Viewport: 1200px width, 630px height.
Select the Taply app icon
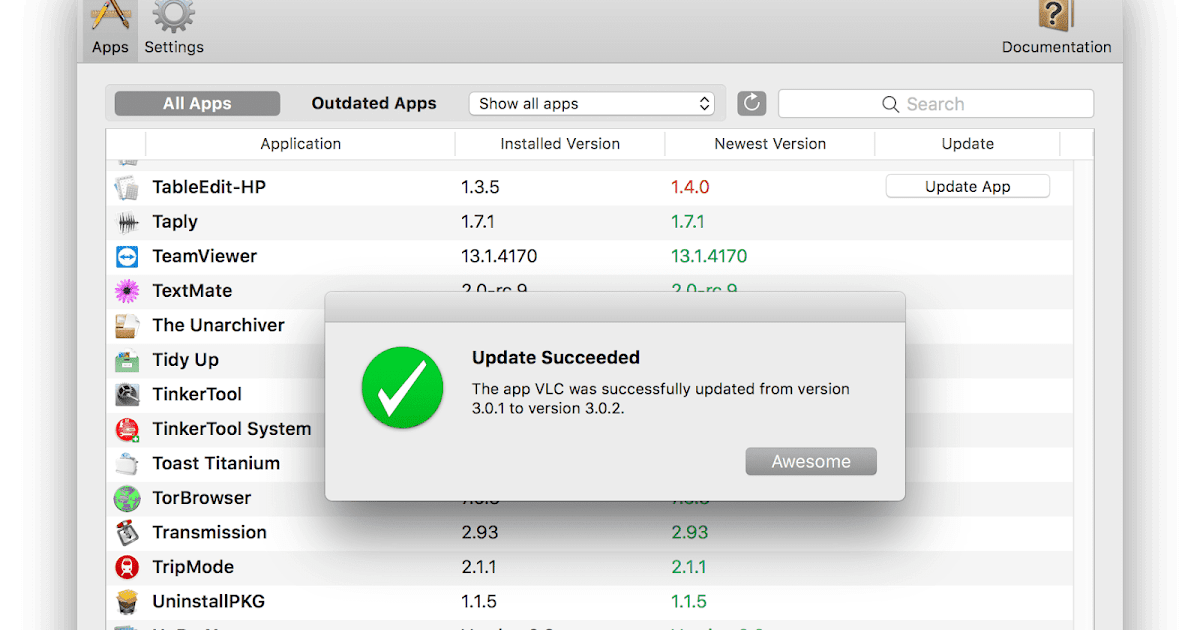click(127, 222)
